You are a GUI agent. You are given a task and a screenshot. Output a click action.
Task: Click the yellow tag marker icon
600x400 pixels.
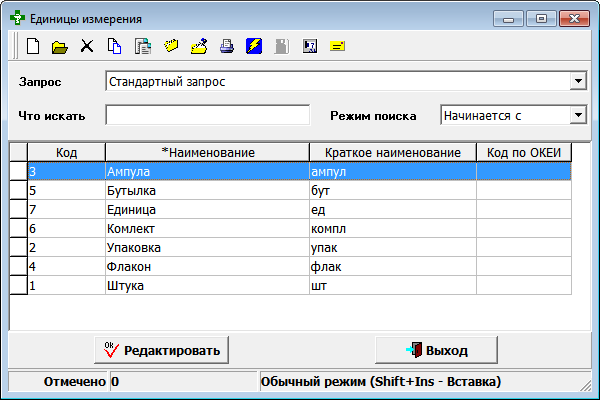(x=171, y=46)
